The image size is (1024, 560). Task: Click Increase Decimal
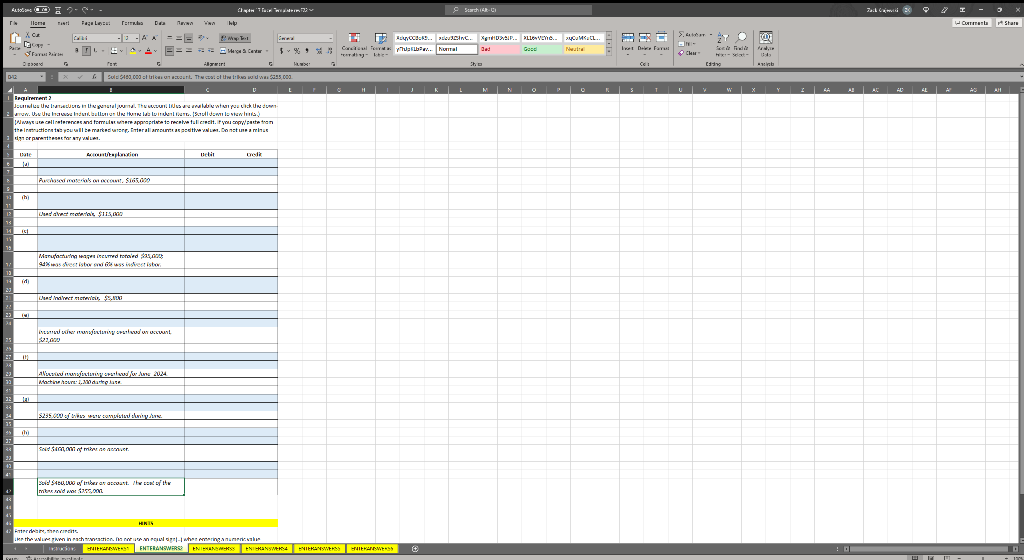(x=319, y=51)
